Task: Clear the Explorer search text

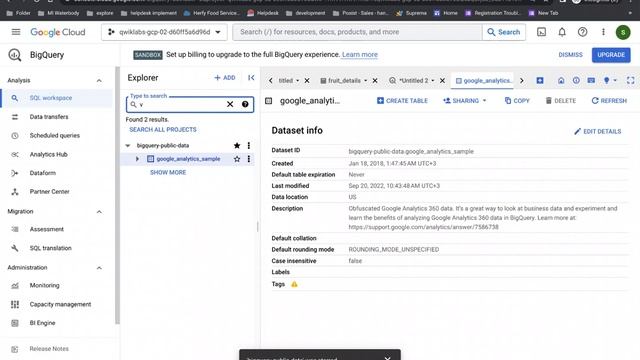Action: [230, 104]
